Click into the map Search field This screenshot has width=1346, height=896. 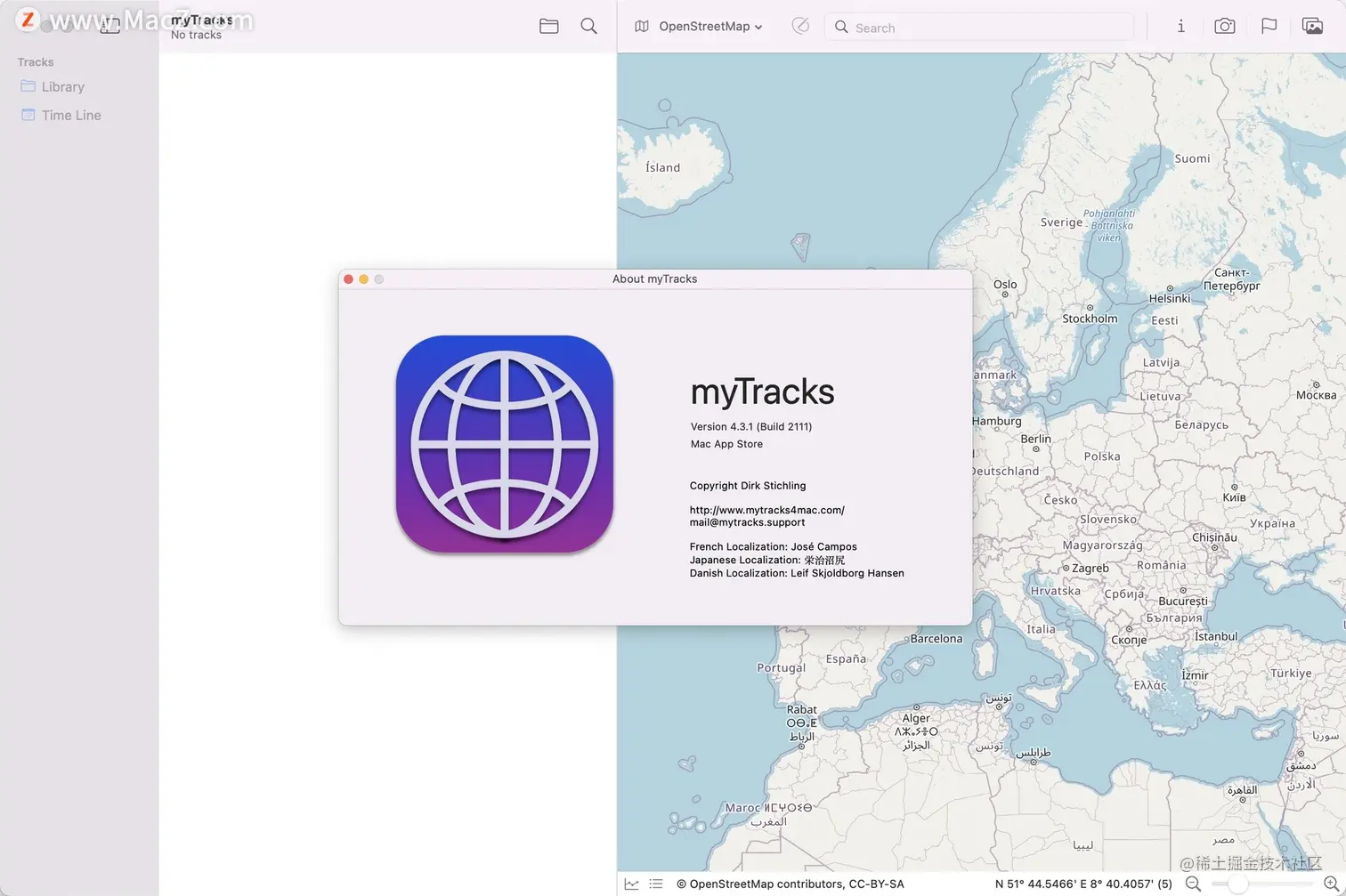click(979, 28)
